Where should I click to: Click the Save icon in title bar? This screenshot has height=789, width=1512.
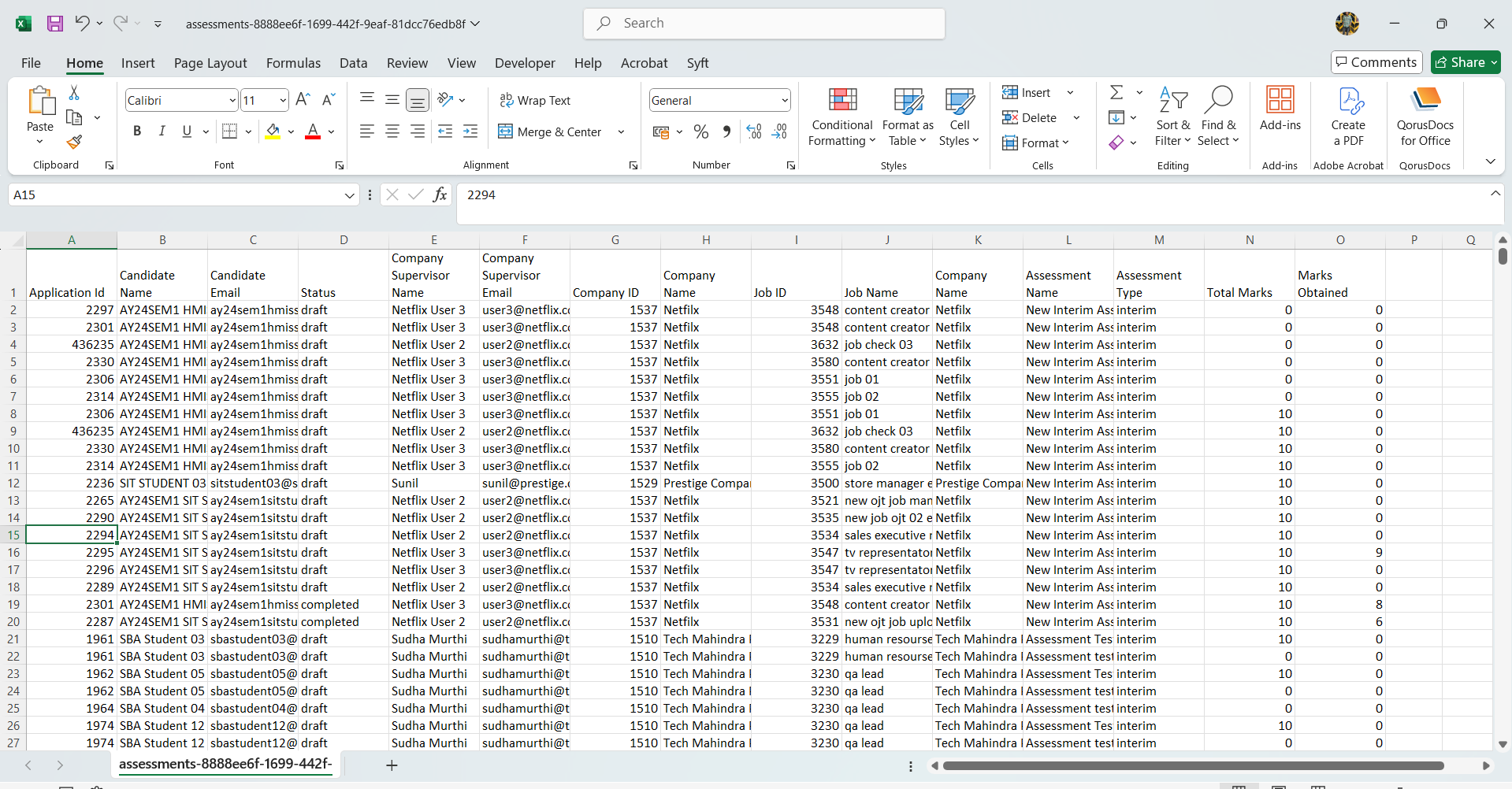pyautogui.click(x=55, y=24)
